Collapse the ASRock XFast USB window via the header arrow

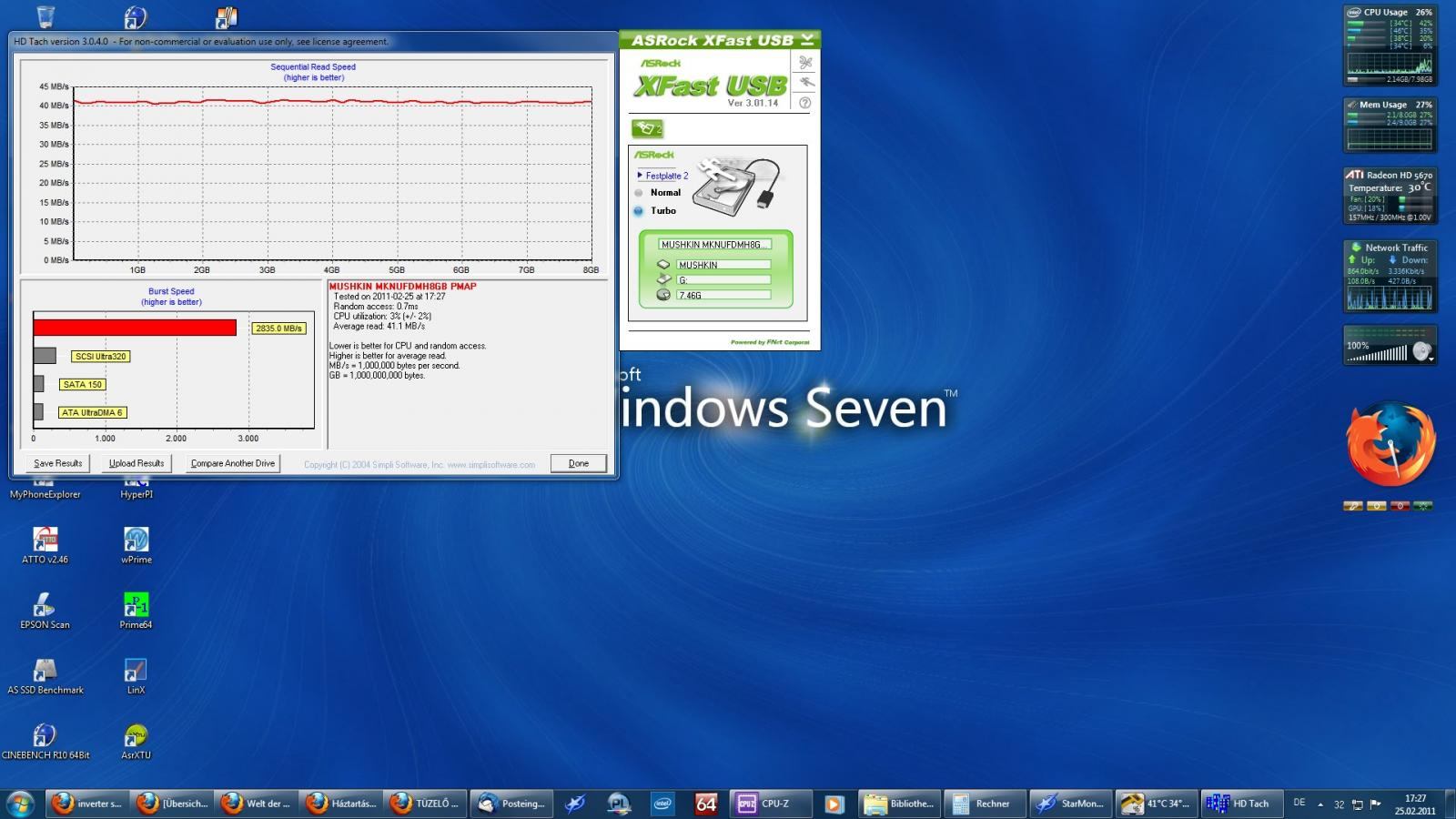coord(807,40)
